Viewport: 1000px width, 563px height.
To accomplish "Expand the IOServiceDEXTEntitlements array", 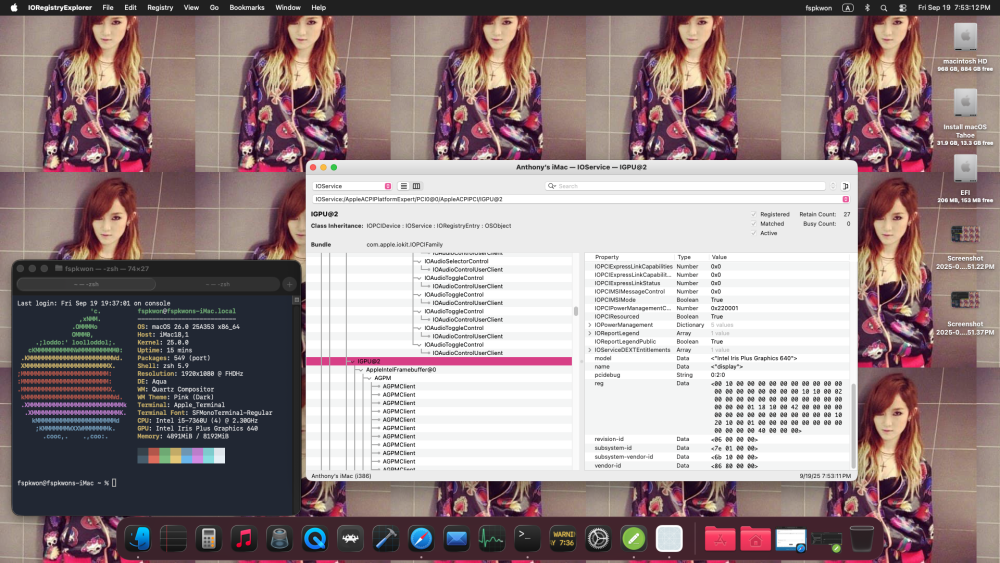I will coord(590,350).
